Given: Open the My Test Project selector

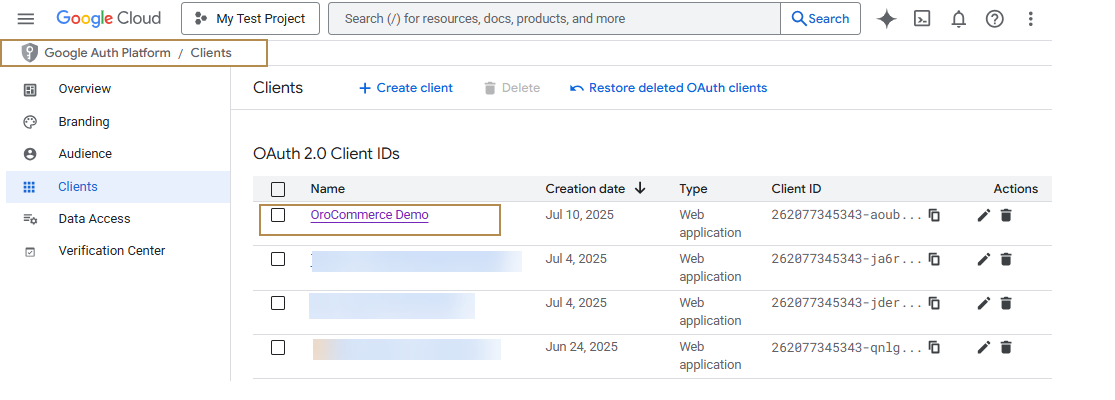Looking at the screenshot, I should point(250,18).
